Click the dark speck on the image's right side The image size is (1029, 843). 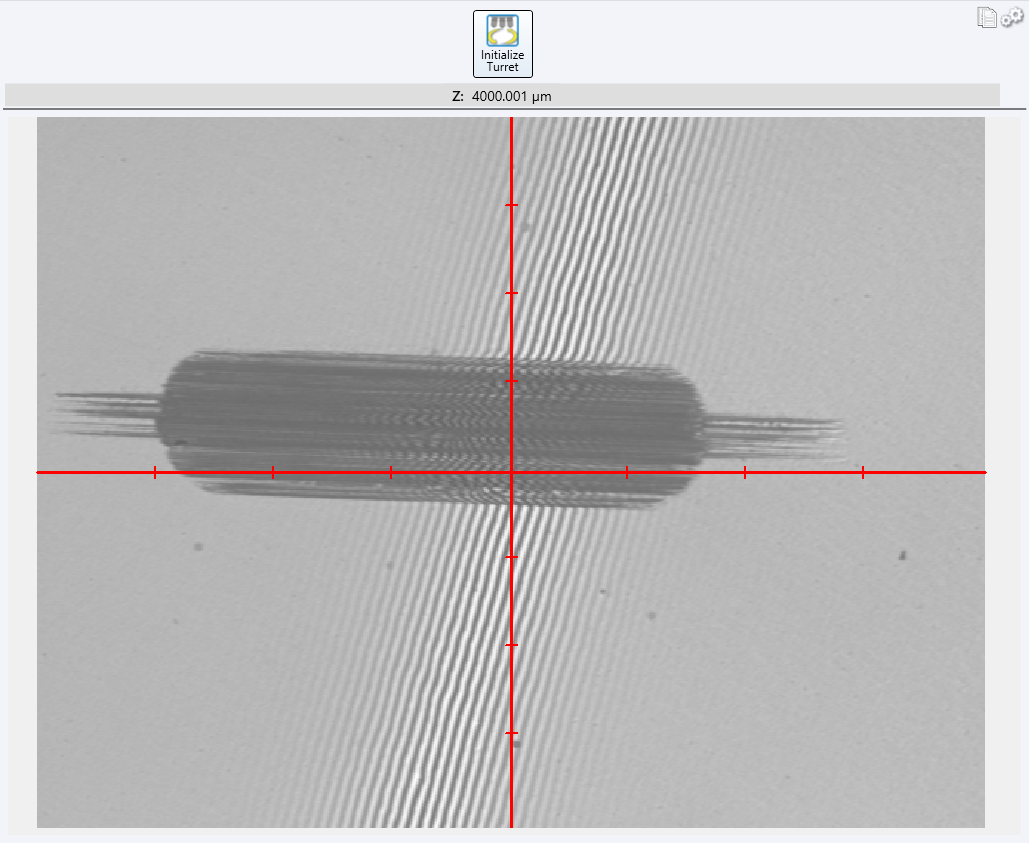pyautogui.click(x=902, y=554)
